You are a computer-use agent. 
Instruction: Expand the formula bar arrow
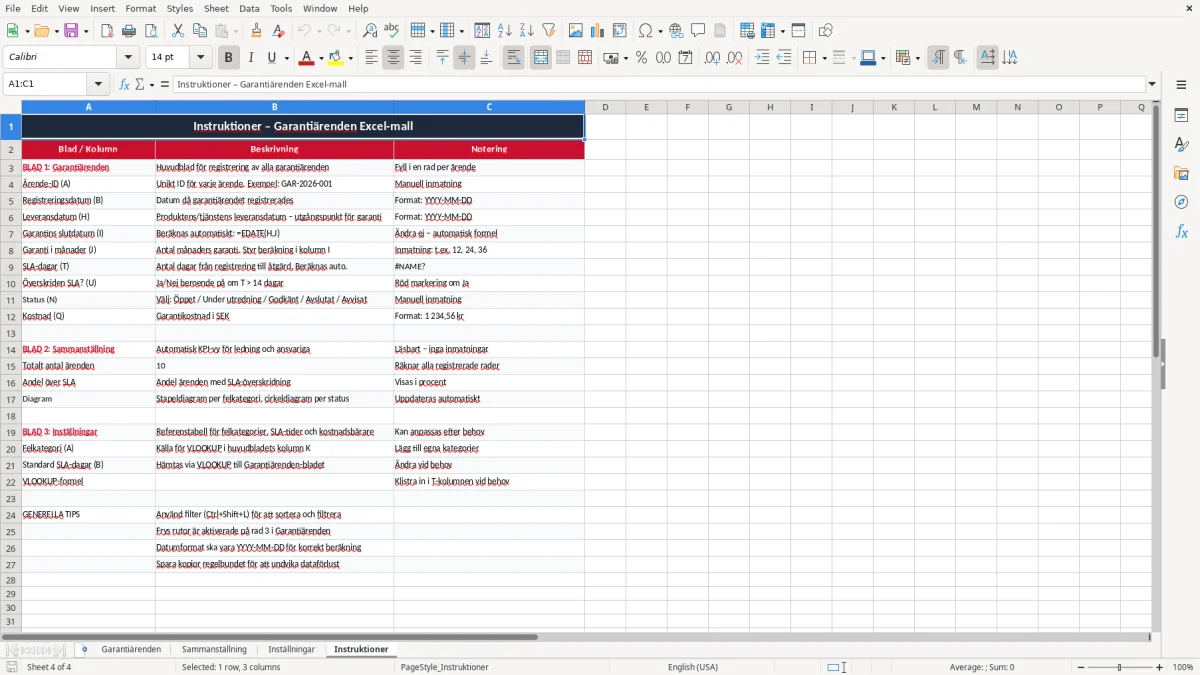pyautogui.click(x=1152, y=84)
